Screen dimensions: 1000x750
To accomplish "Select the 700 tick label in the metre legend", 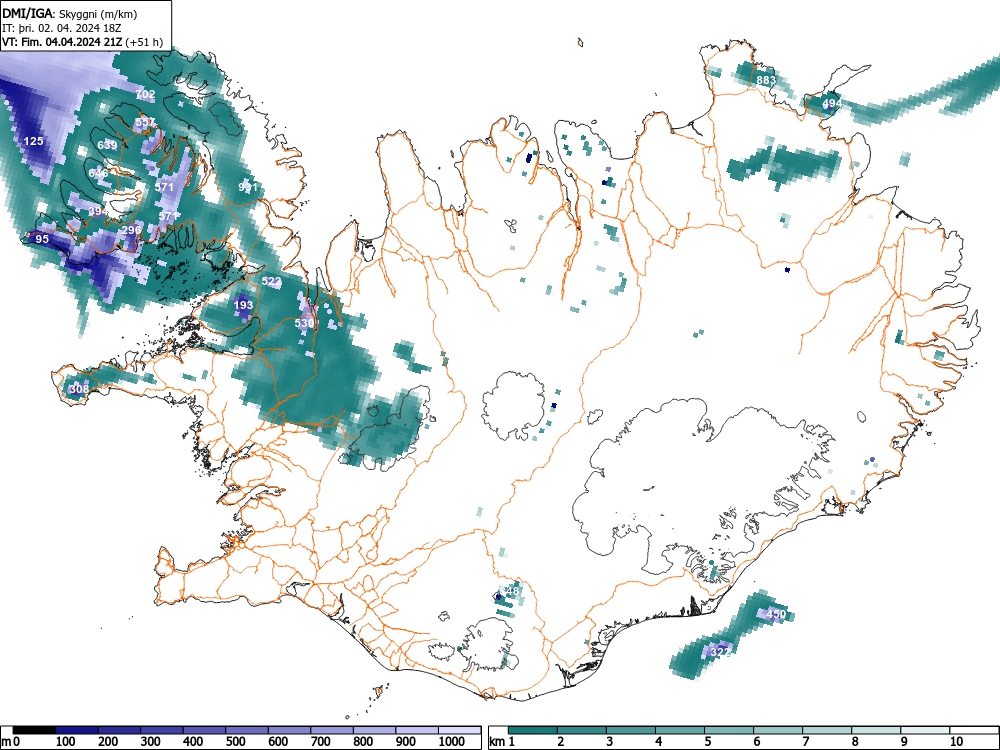I will [321, 742].
